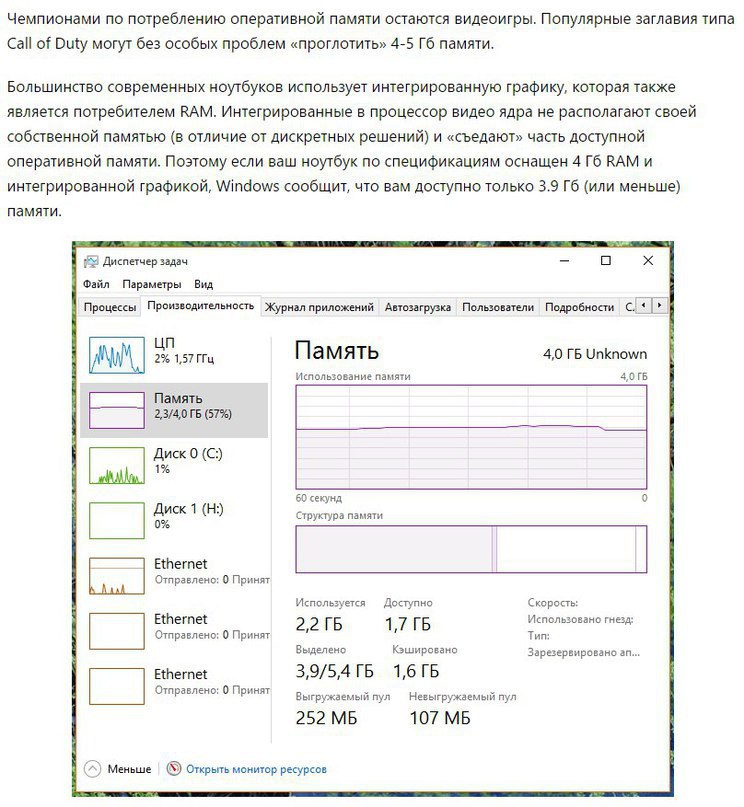Viewport: 744px width, 807px height.
Task: Click the Выгружаемый пул 252 МБ value
Action: click(x=326, y=718)
